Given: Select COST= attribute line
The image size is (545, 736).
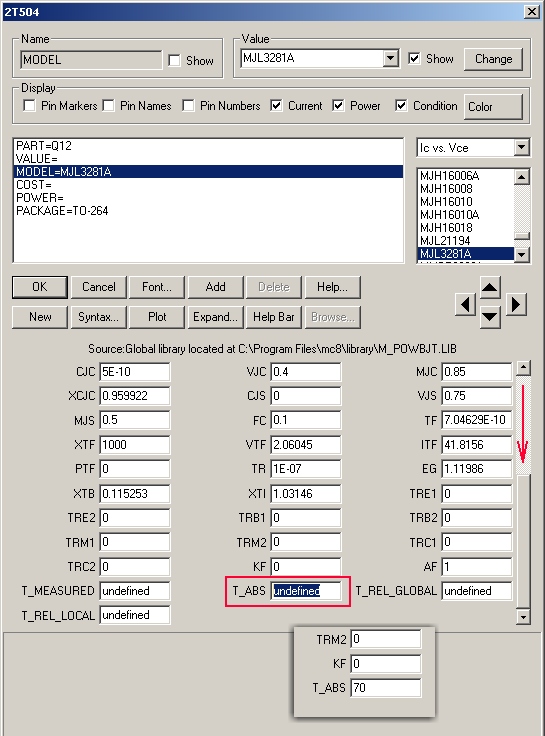Looking at the screenshot, I should click(x=208, y=185).
